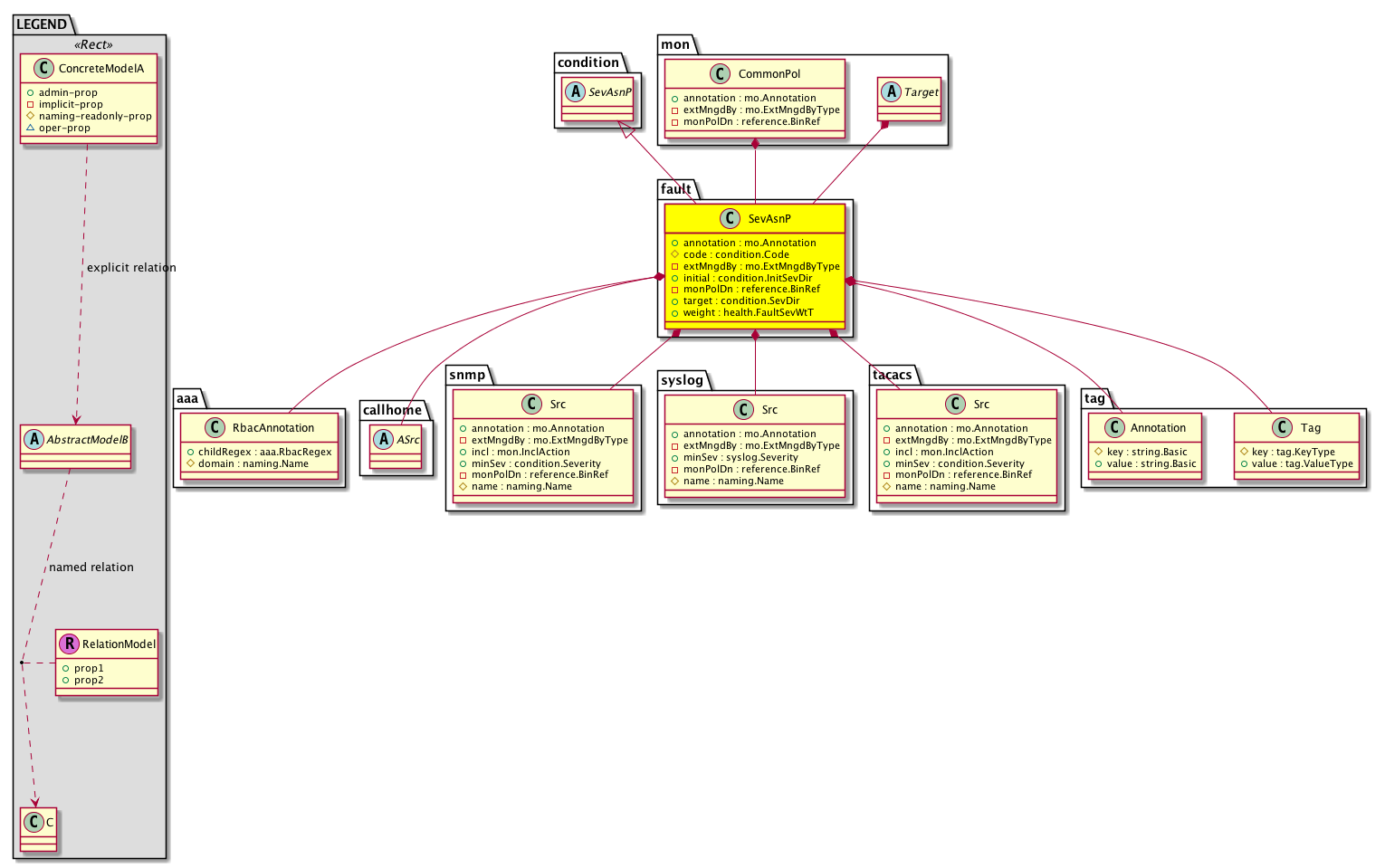Open the LEGEND package tab

(x=42, y=24)
